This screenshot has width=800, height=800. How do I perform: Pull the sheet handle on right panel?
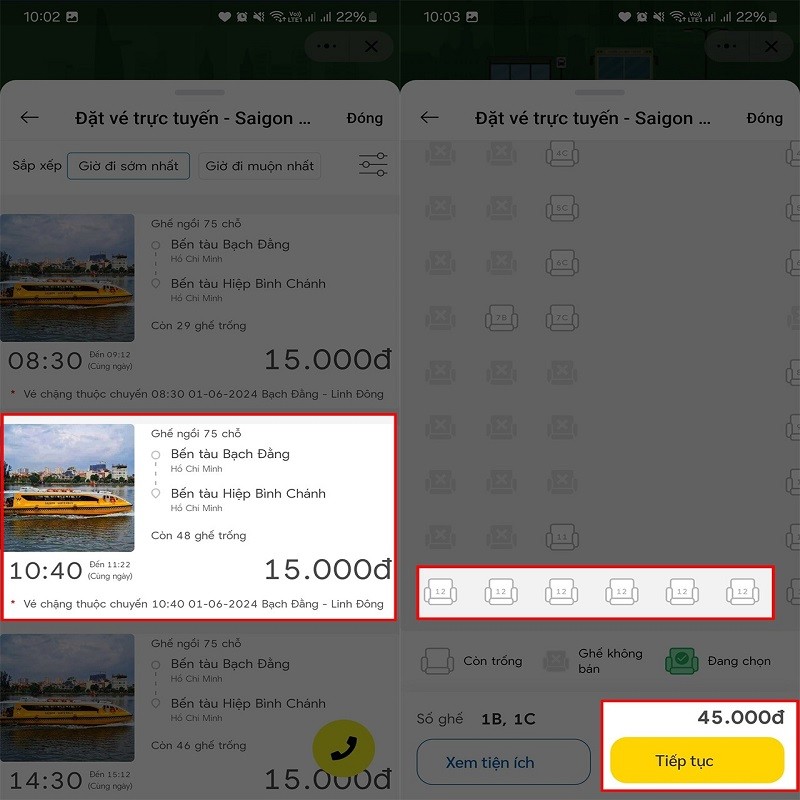(x=599, y=92)
